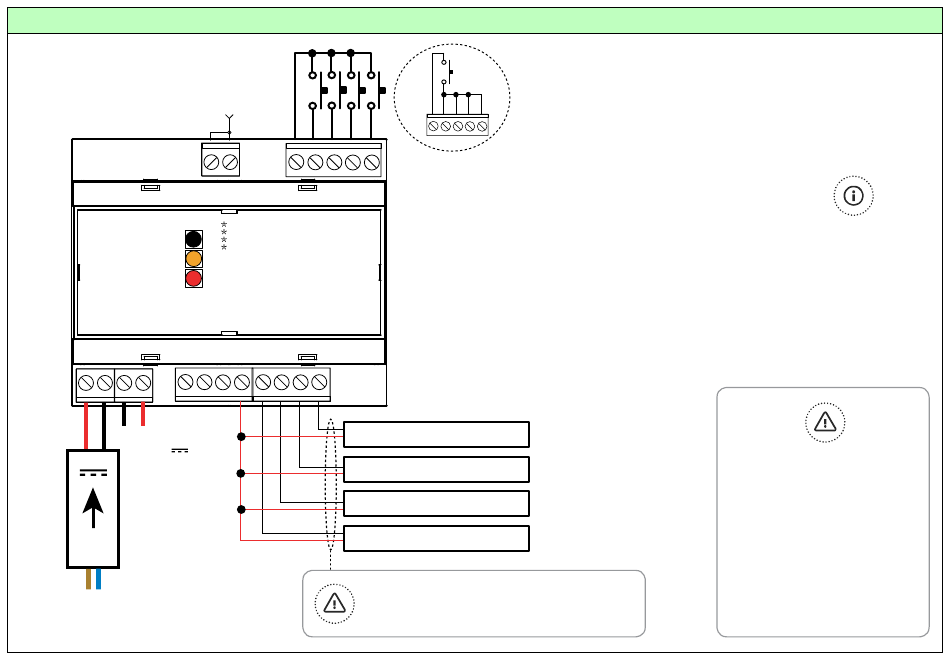The width and height of the screenshot is (950, 660).
Task: Select the red LED indicator on the module
Action: point(193,279)
